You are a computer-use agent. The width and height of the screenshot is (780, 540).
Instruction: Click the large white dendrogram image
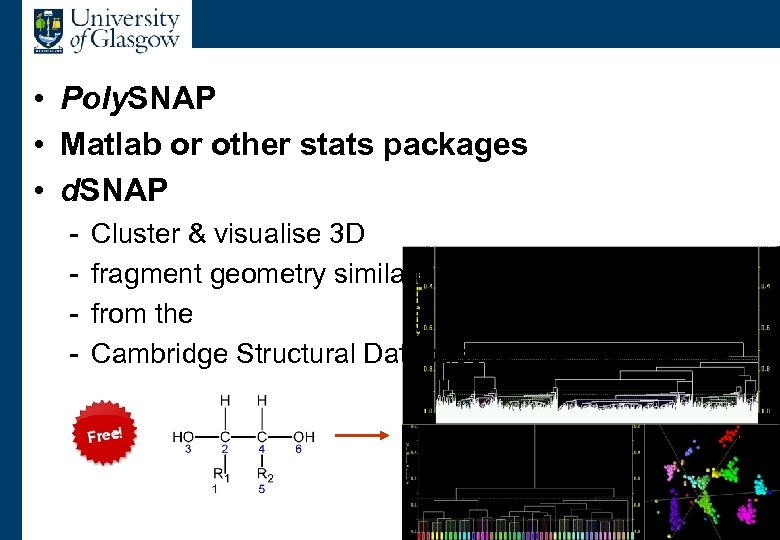(x=590, y=335)
